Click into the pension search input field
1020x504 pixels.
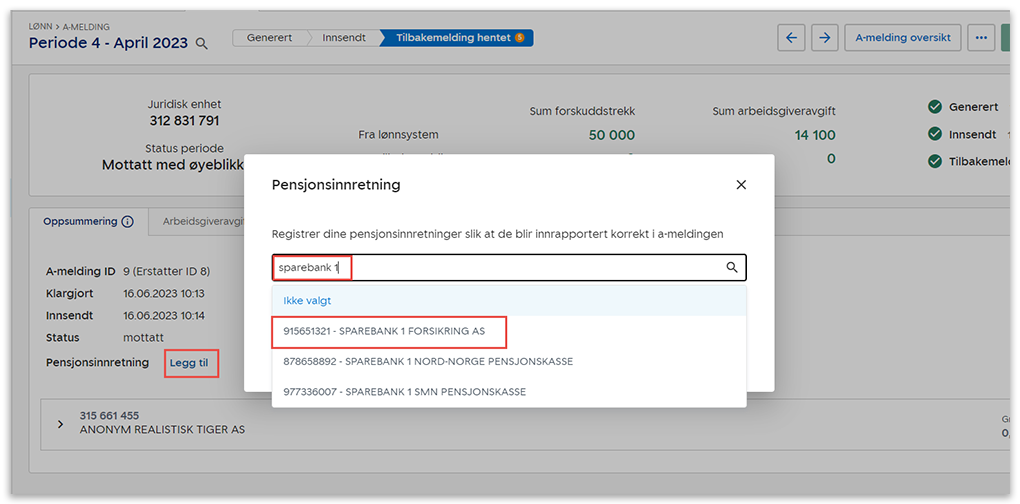coord(530,268)
